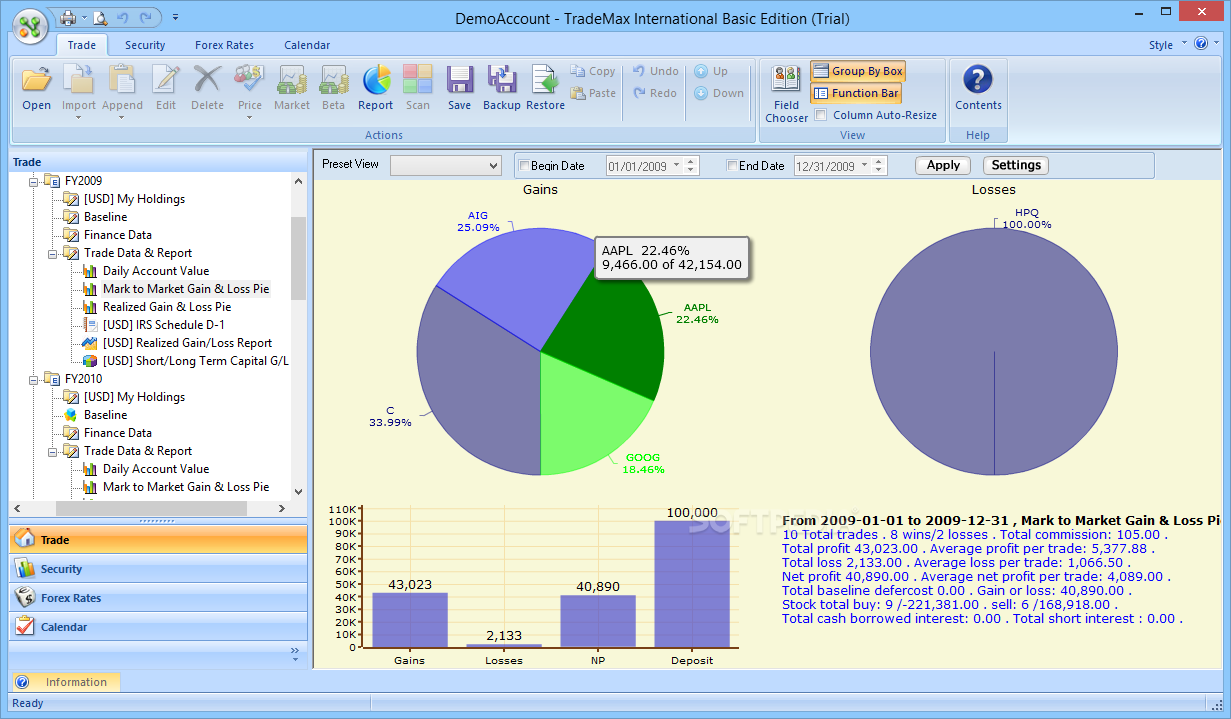This screenshot has width=1231, height=719.
Task: Click Paste in the ribbon
Action: coord(594,93)
